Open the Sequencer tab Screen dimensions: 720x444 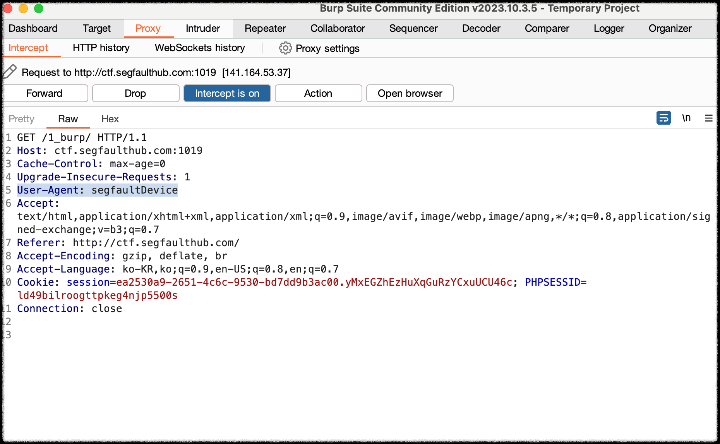click(x=413, y=28)
